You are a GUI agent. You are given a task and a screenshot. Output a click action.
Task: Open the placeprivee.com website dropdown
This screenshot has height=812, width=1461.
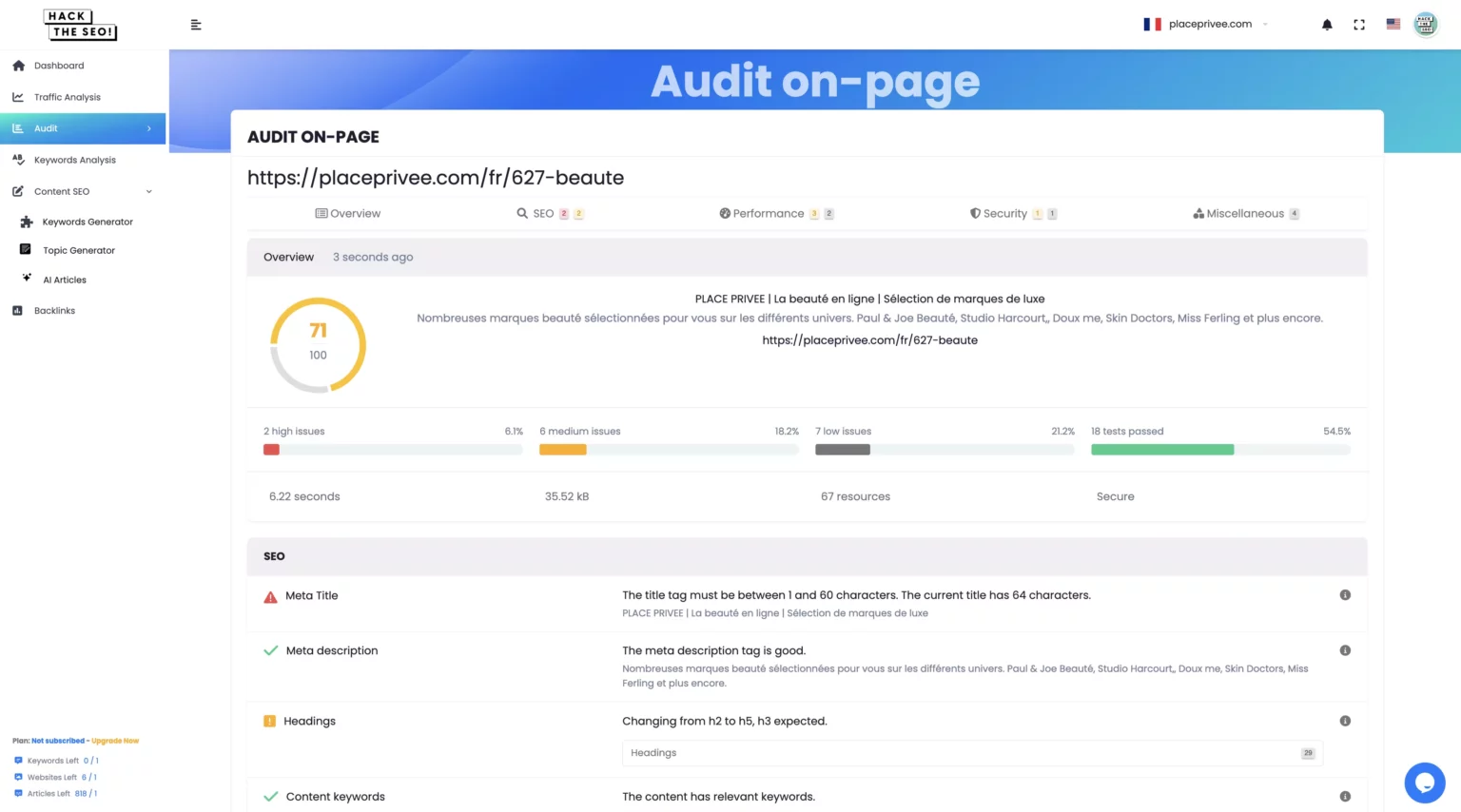tap(1206, 24)
